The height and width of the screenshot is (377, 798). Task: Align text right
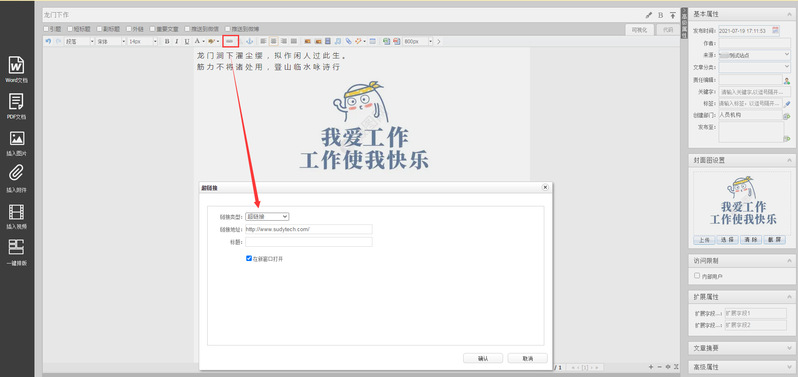283,41
